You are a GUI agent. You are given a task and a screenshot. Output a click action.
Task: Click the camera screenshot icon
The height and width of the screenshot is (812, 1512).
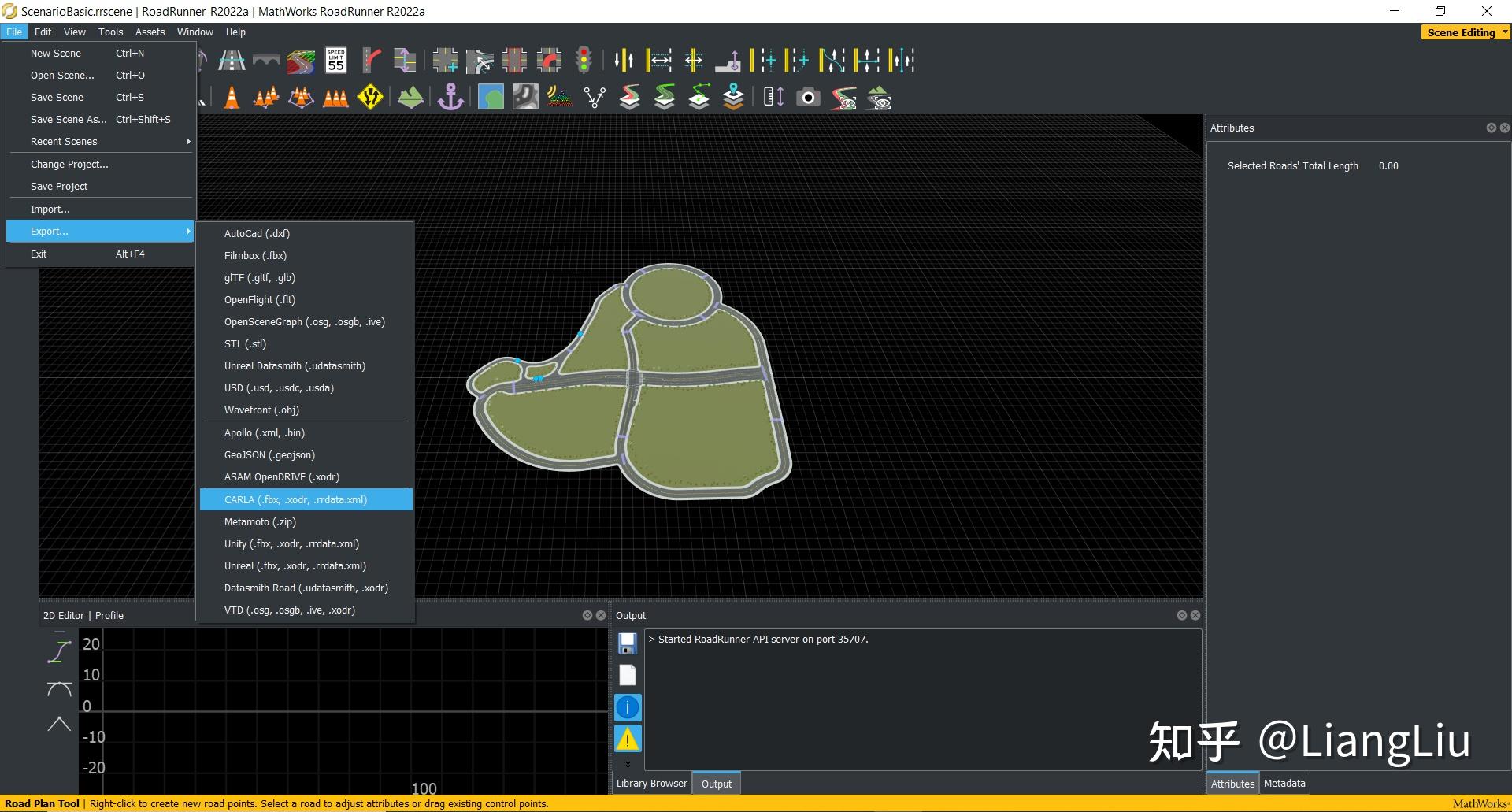pos(808,98)
